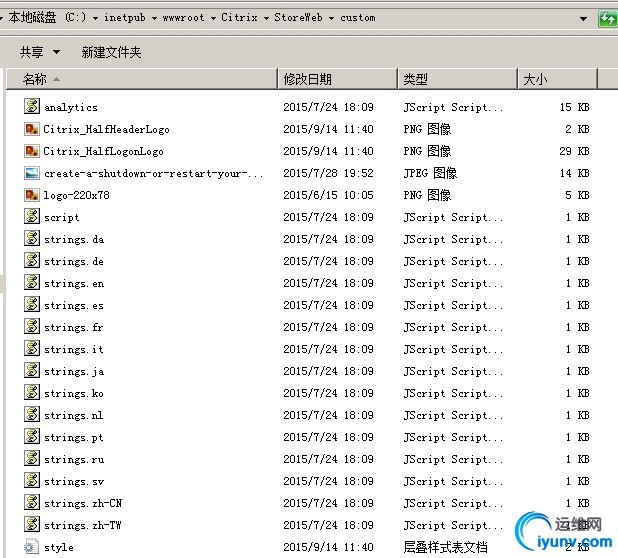Select file name Citrix_HalfLogonLogo

(x=103, y=151)
